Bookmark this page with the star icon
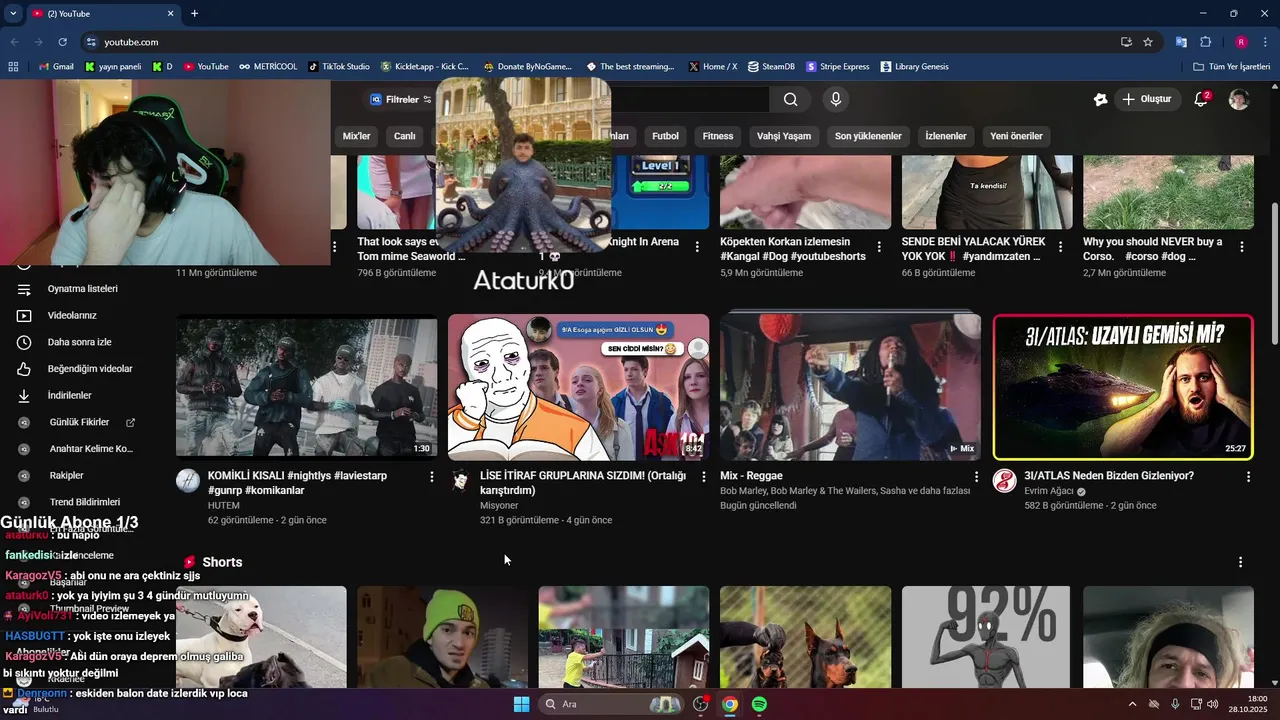The image size is (1280, 720). point(1148,42)
